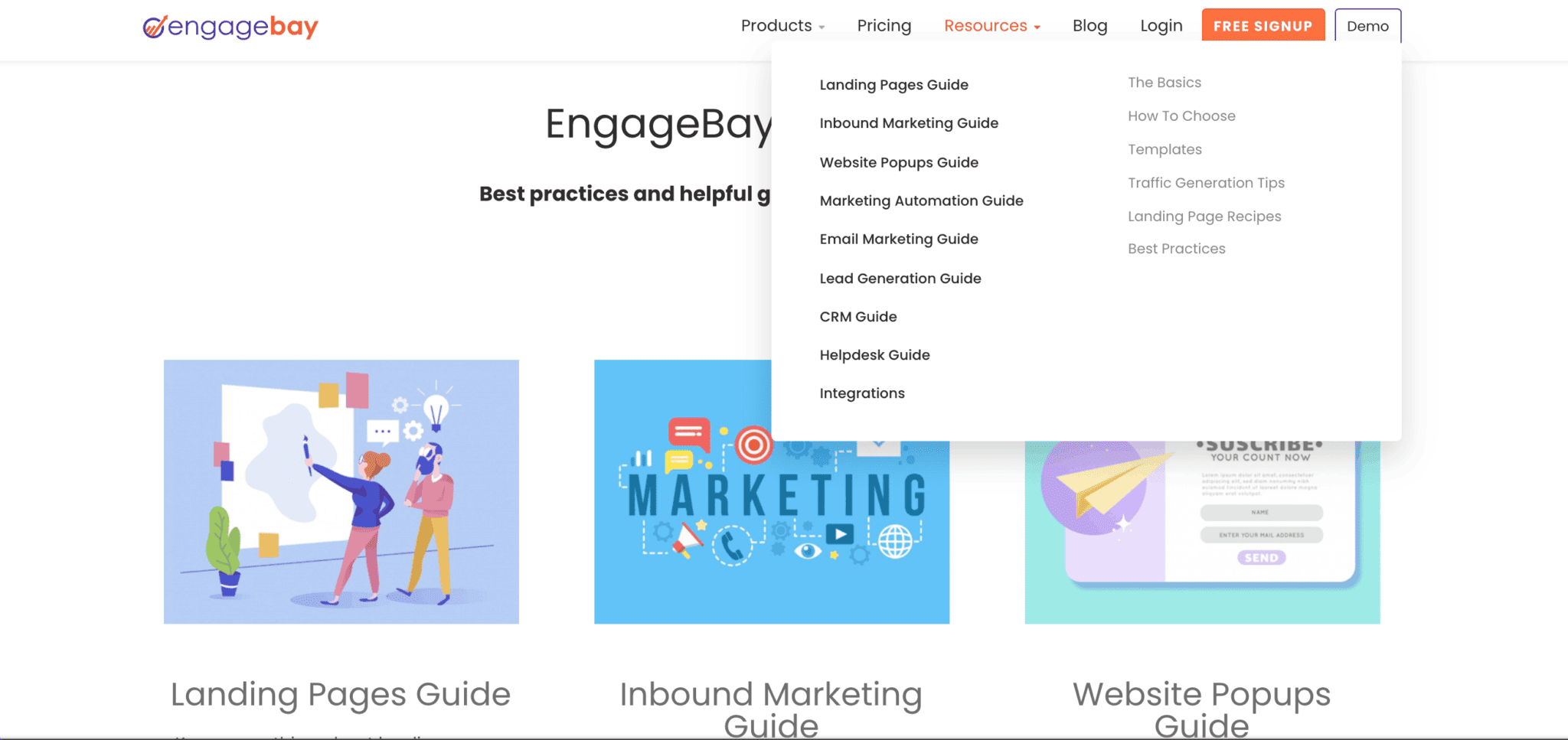The height and width of the screenshot is (740, 1568).
Task: Click the landing pages illustration thumbnail
Action: 341,492
